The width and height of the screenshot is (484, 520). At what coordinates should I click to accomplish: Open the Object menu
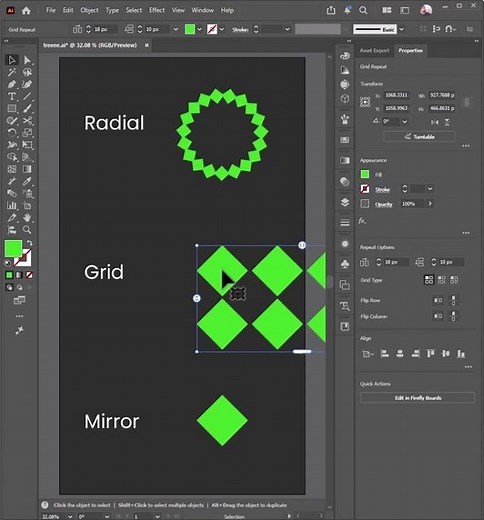click(x=89, y=10)
